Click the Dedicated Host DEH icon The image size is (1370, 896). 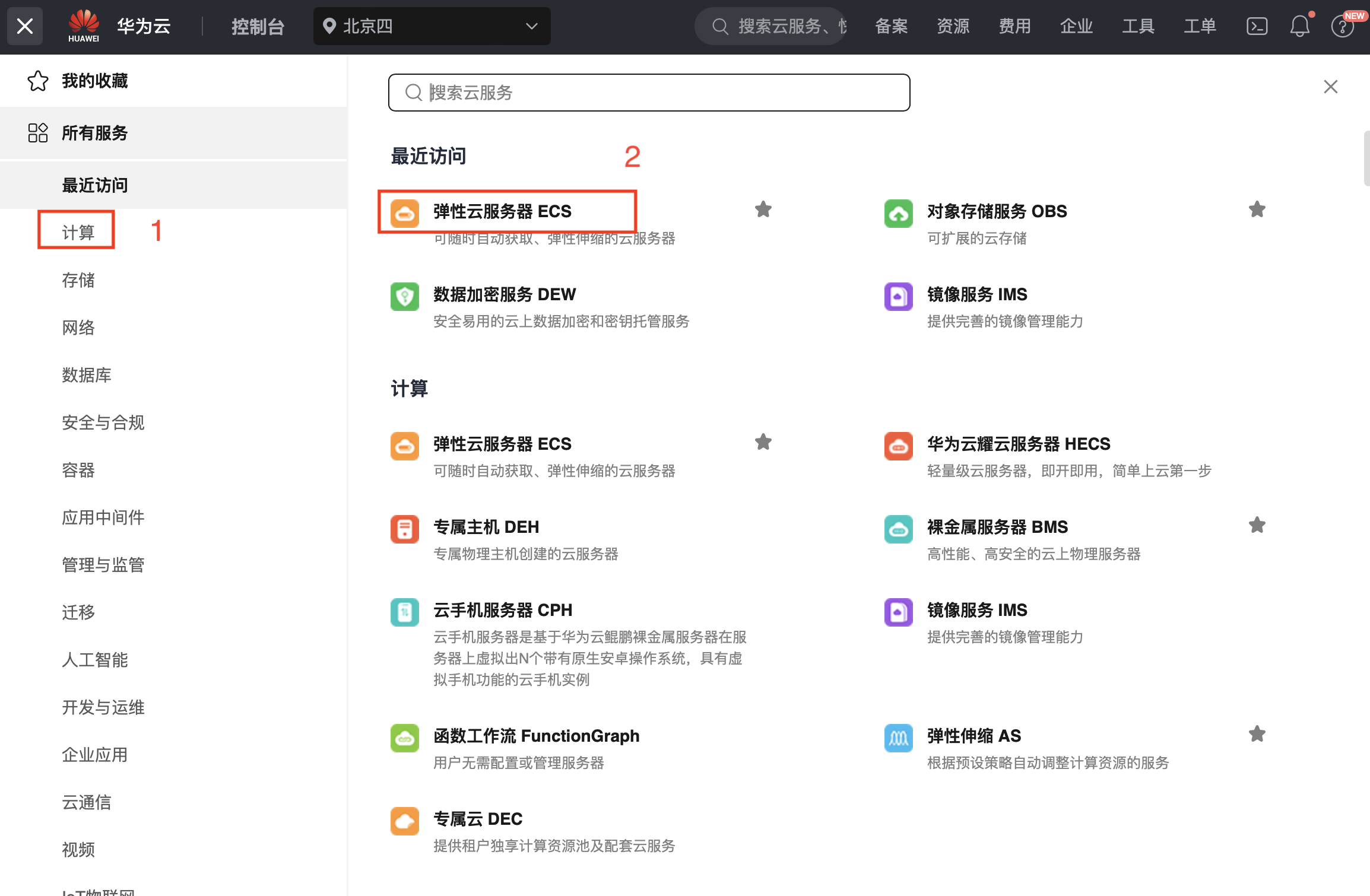pyautogui.click(x=404, y=529)
